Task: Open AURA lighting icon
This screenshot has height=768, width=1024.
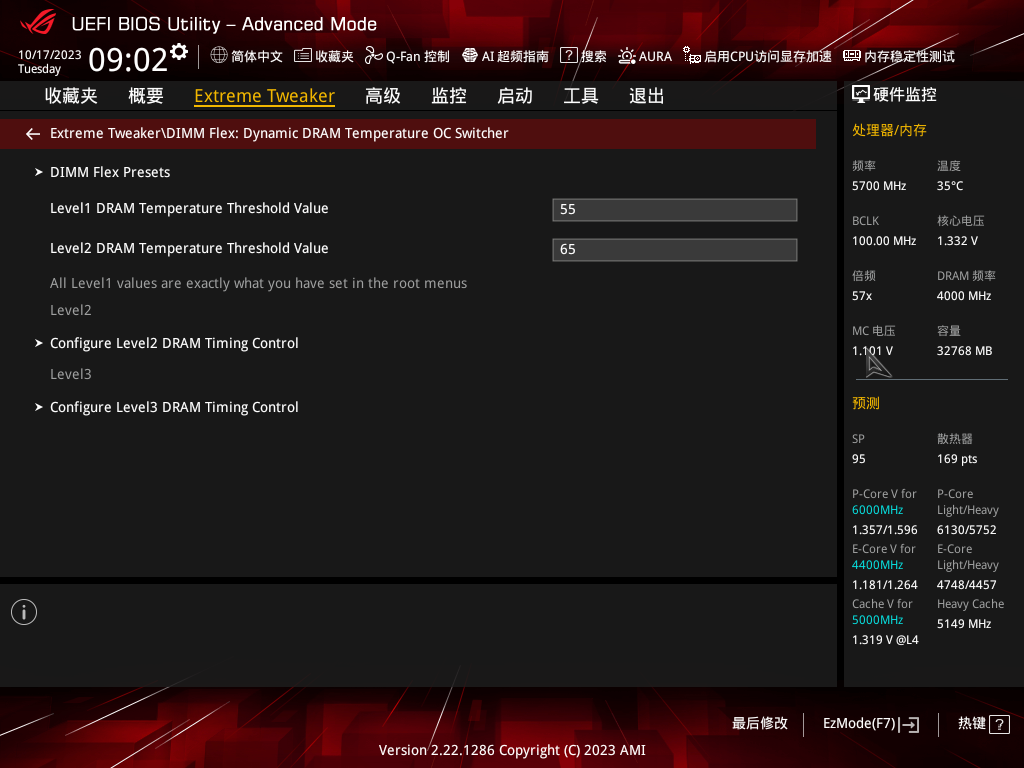Action: point(627,56)
